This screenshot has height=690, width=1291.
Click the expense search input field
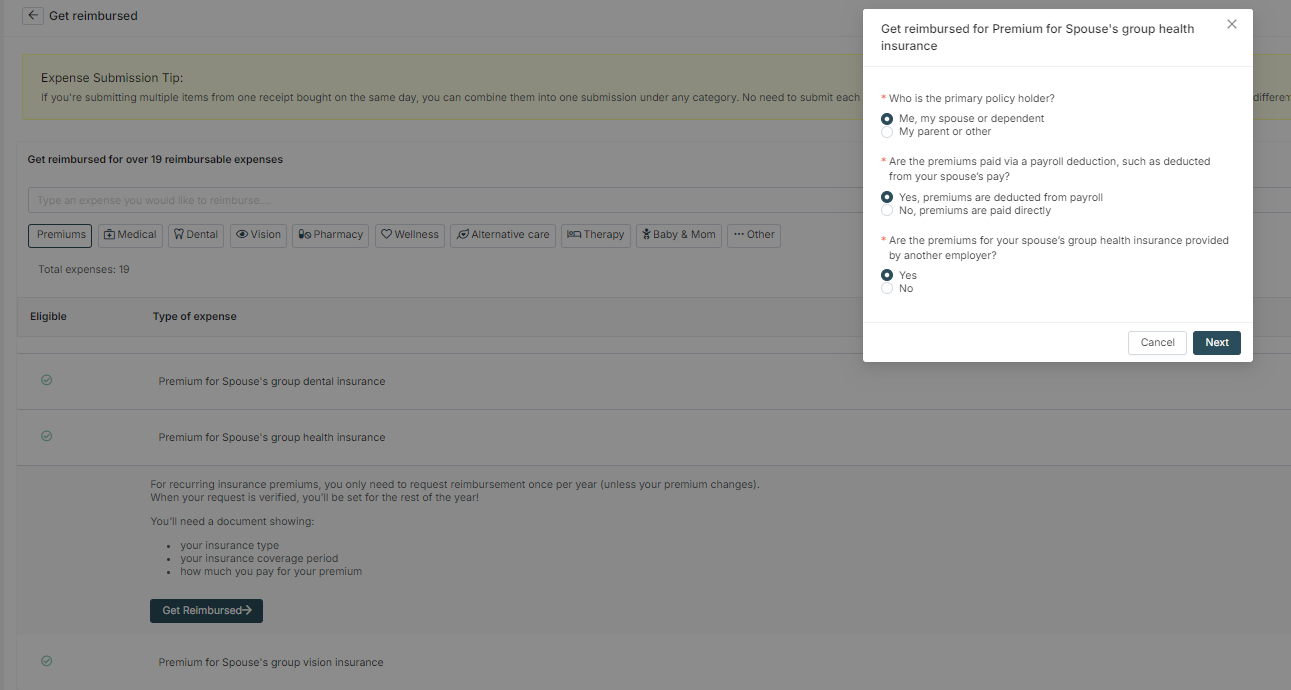[x=400, y=200]
